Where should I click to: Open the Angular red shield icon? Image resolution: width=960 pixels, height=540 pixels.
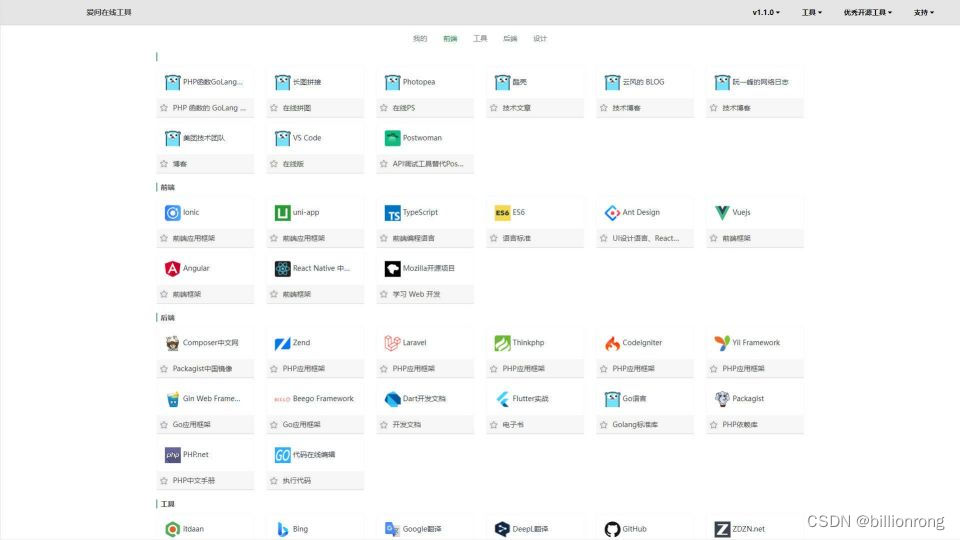click(173, 268)
